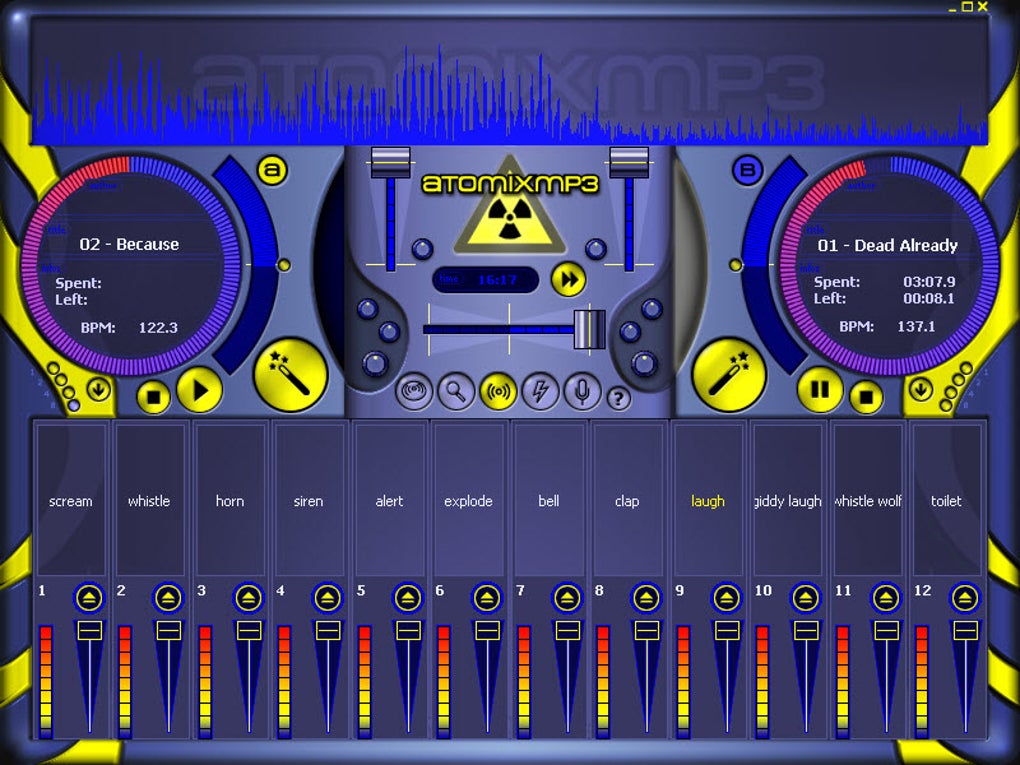Trigger the bell sample pad

(548, 500)
